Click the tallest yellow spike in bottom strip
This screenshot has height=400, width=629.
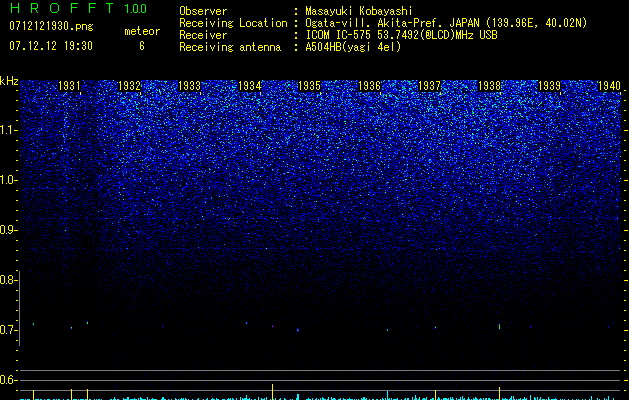pos(273,392)
